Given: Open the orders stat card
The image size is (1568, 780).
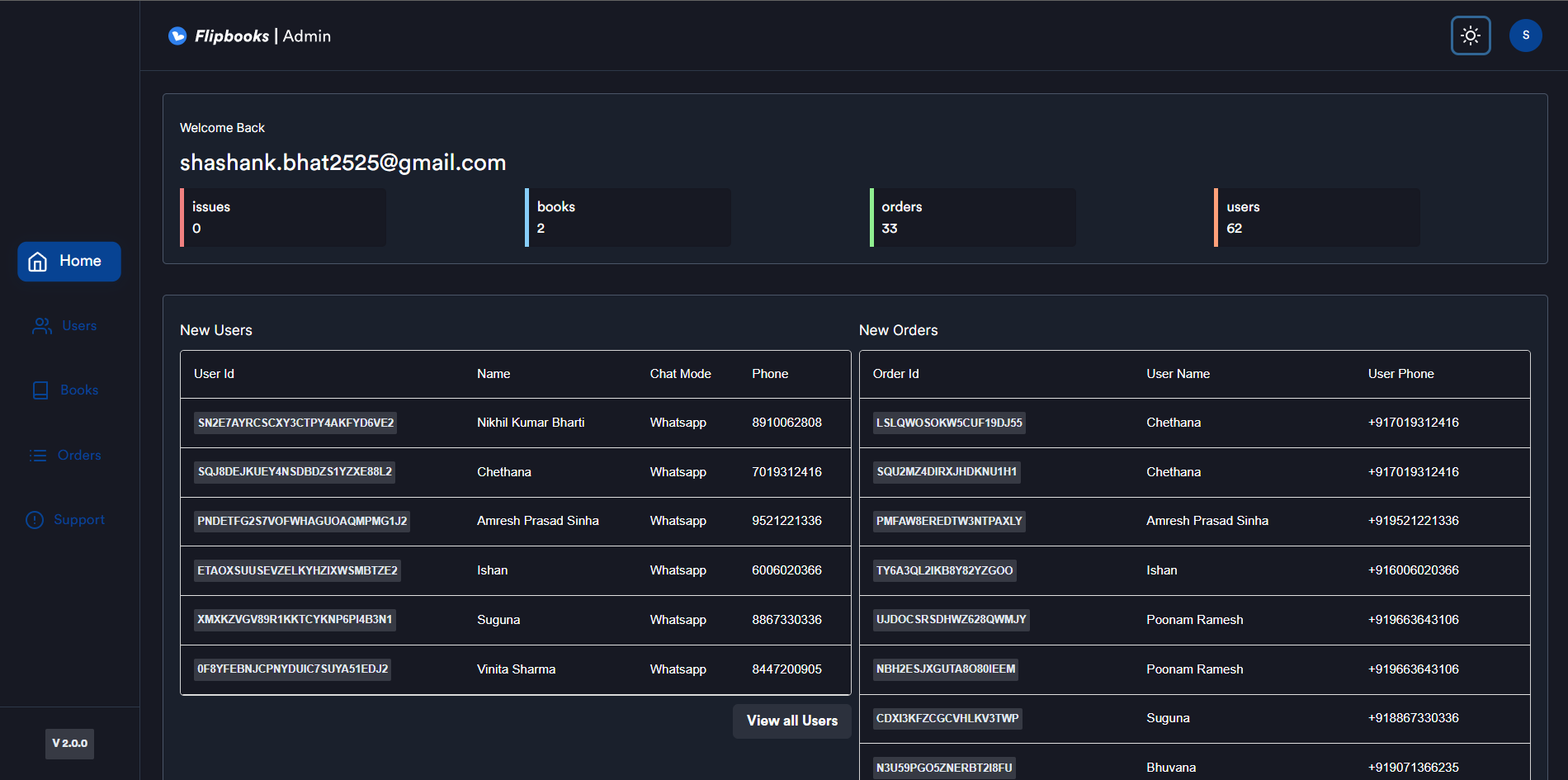Looking at the screenshot, I should coord(973,217).
